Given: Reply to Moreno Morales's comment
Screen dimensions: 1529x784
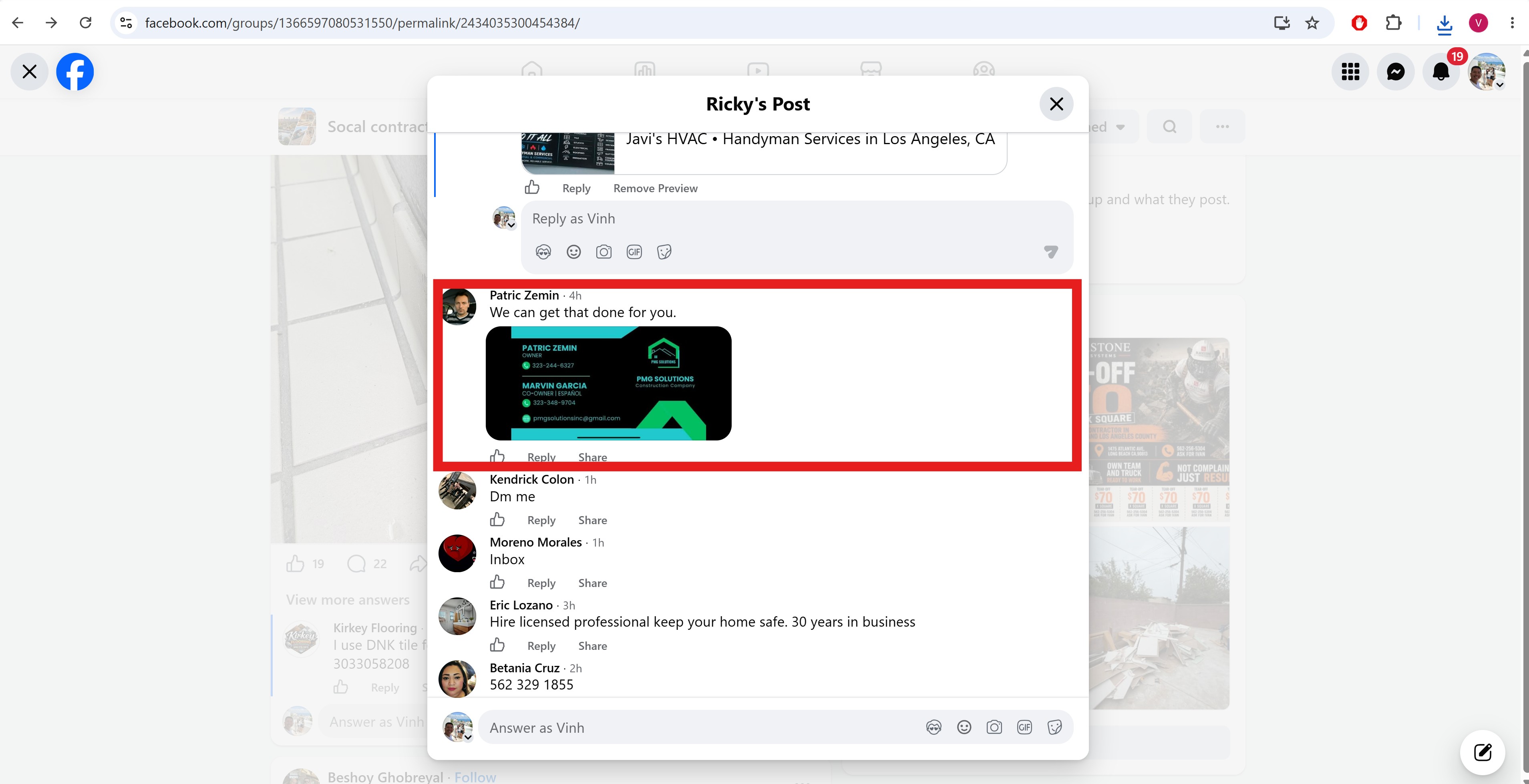Looking at the screenshot, I should click(541, 583).
